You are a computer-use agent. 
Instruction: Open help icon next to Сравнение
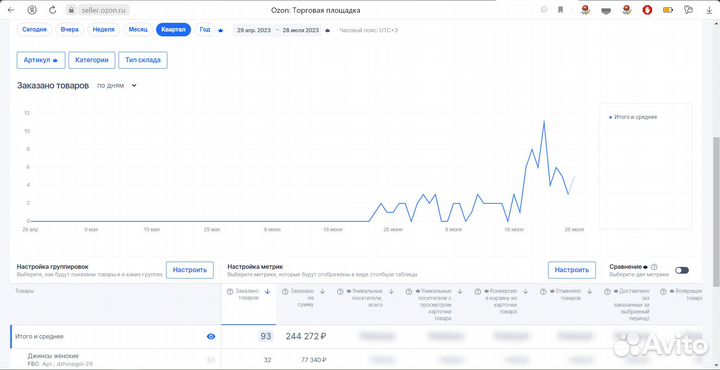(x=654, y=267)
